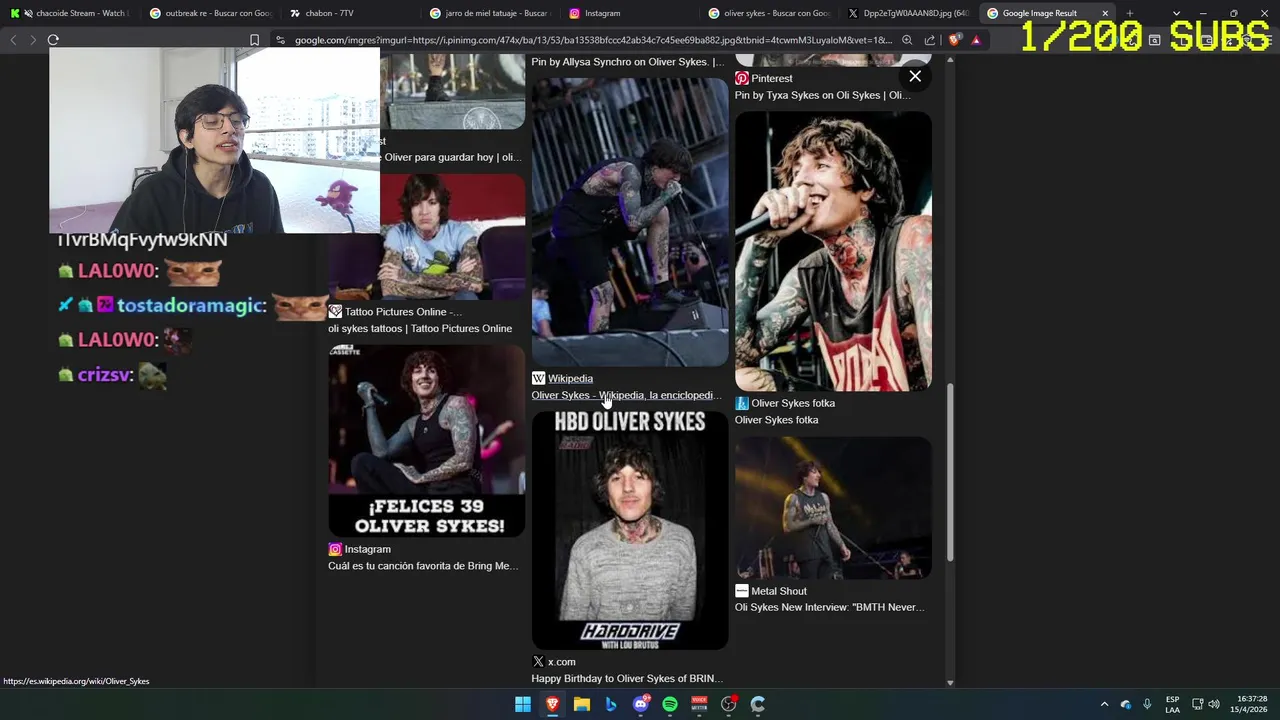Screen dimensions: 1280x720
Task: Click oli sykes tattoos caption link
Action: pos(420,328)
